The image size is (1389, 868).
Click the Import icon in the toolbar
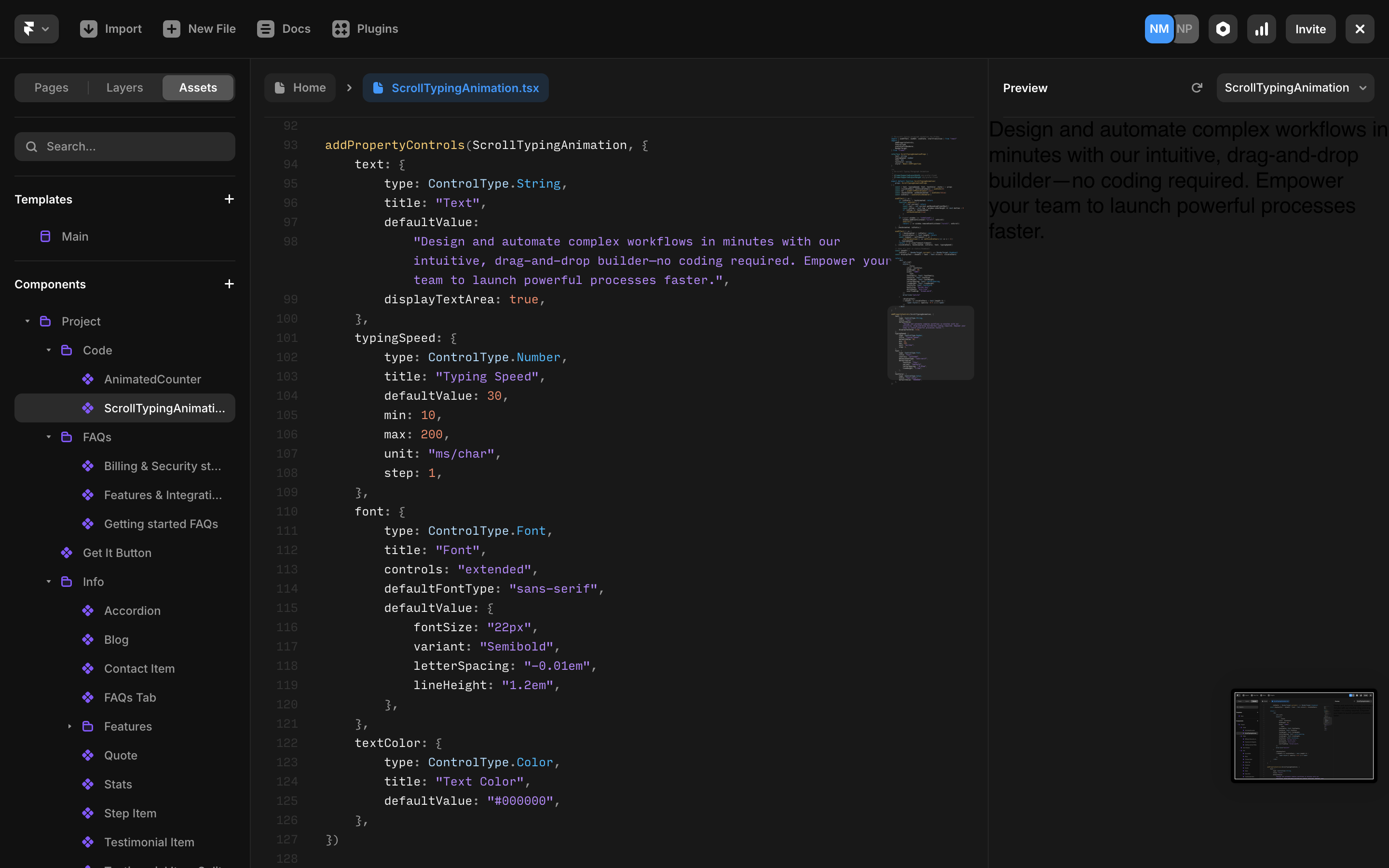point(89,28)
